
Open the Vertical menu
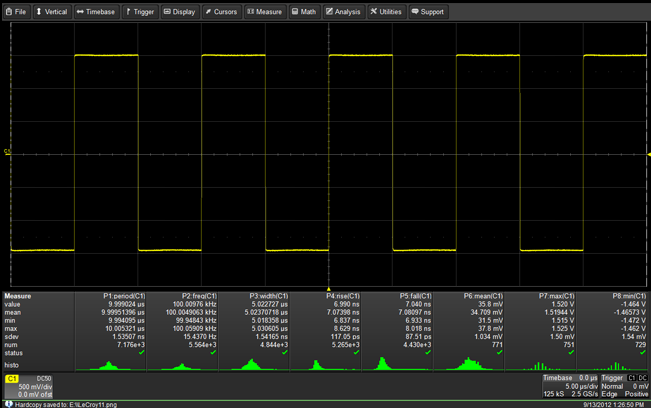click(52, 12)
